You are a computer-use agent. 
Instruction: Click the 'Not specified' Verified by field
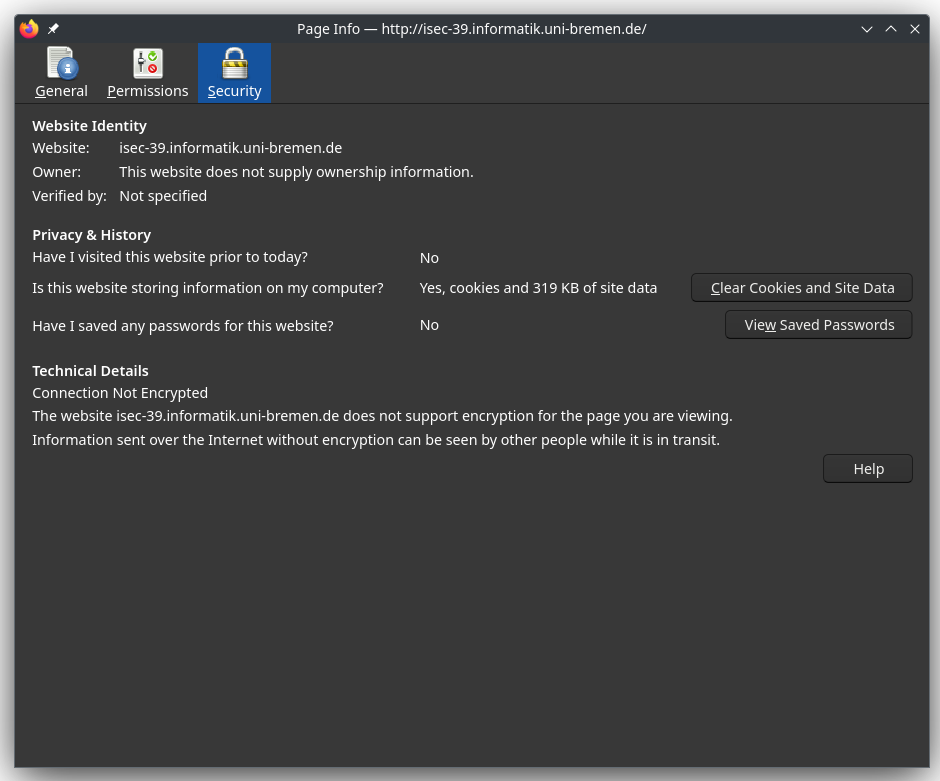pos(163,196)
